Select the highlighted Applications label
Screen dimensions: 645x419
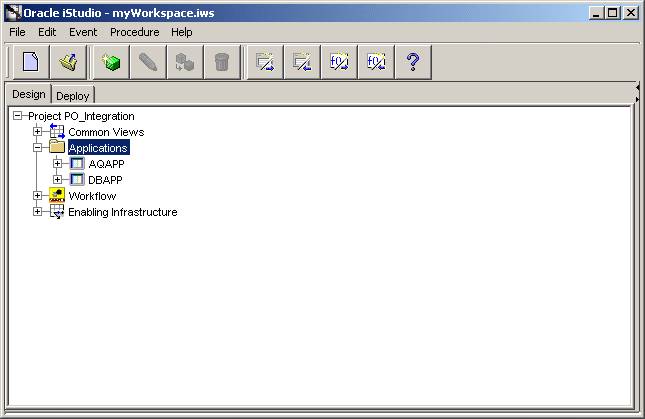tap(98, 148)
